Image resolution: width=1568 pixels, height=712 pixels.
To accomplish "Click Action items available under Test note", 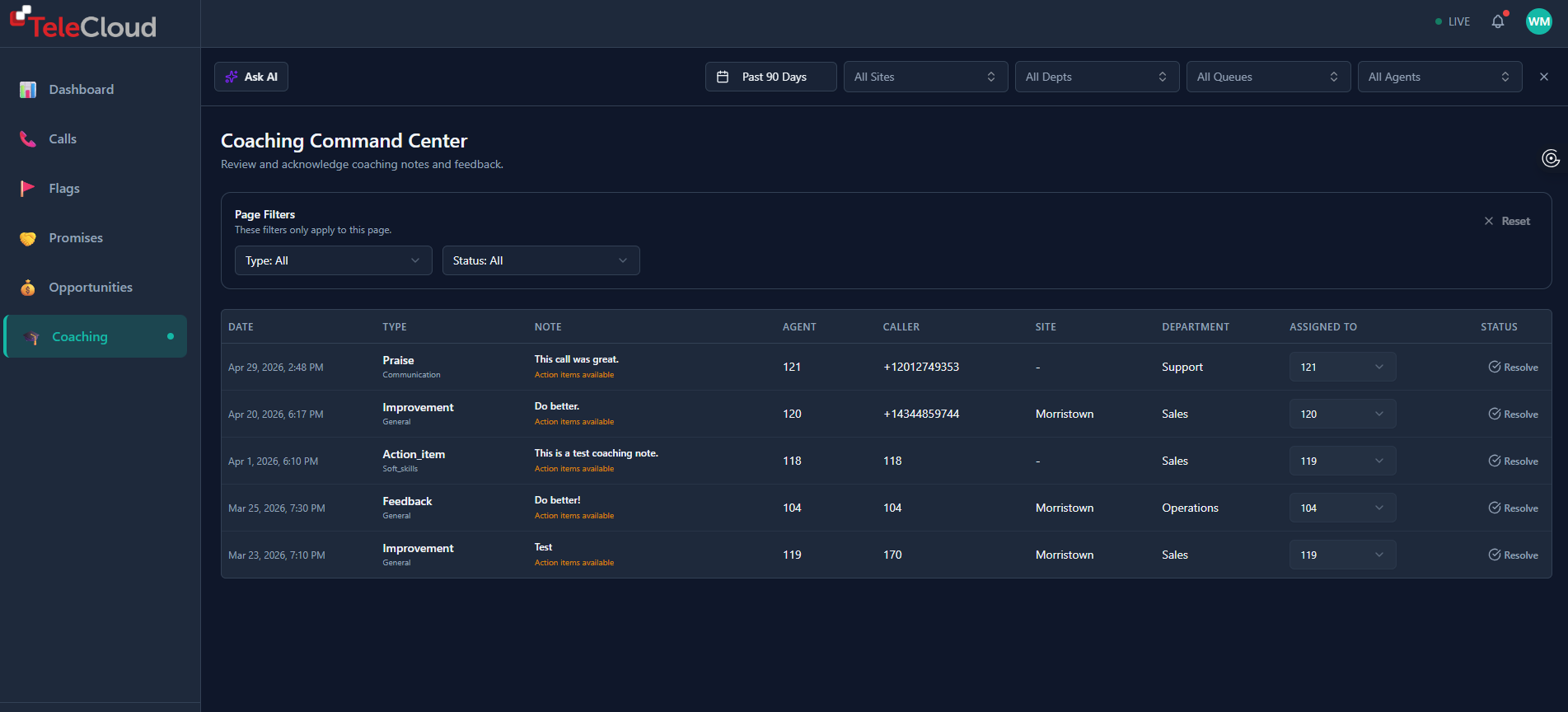I will tap(574, 563).
